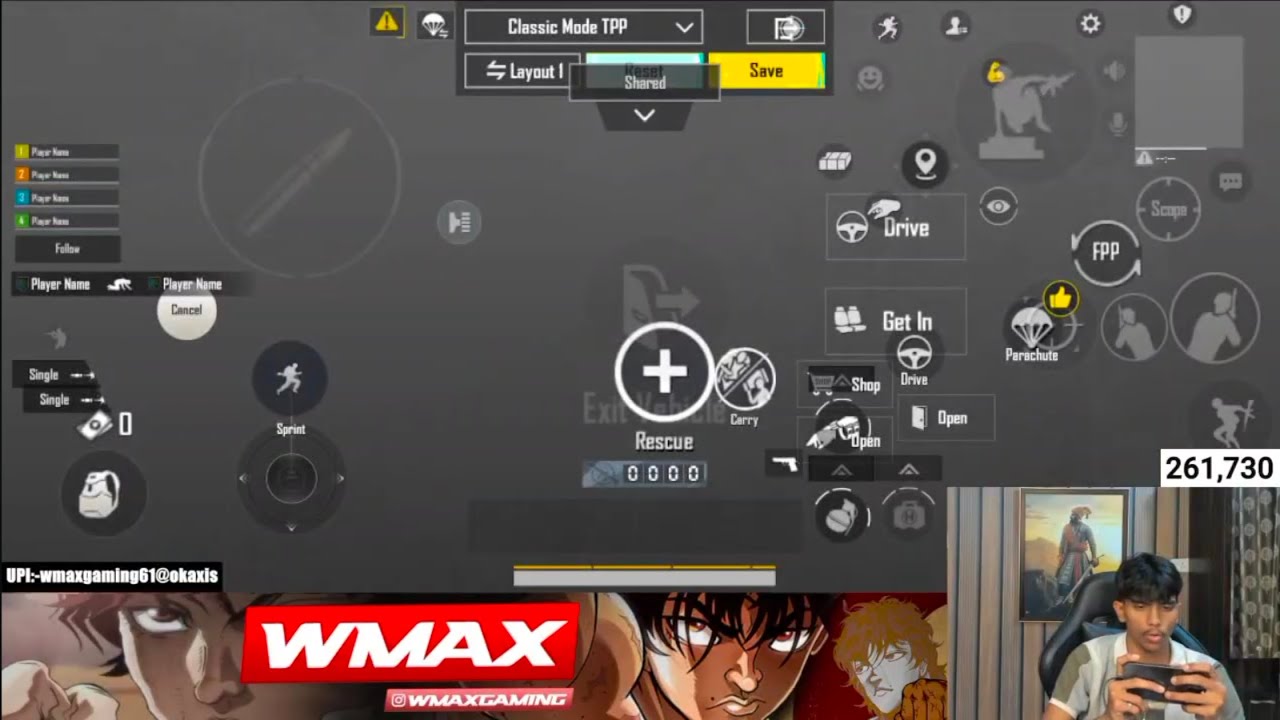1280x720 pixels.
Task: Click the yellow-topped health bar
Action: (644, 575)
